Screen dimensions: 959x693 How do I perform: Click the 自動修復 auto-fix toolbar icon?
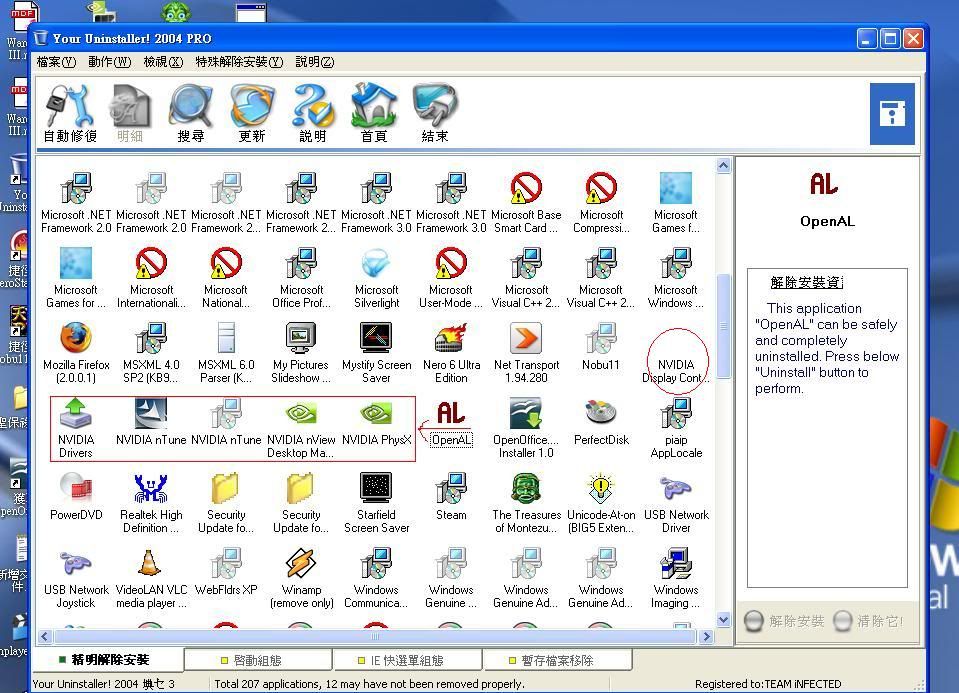coord(69,112)
